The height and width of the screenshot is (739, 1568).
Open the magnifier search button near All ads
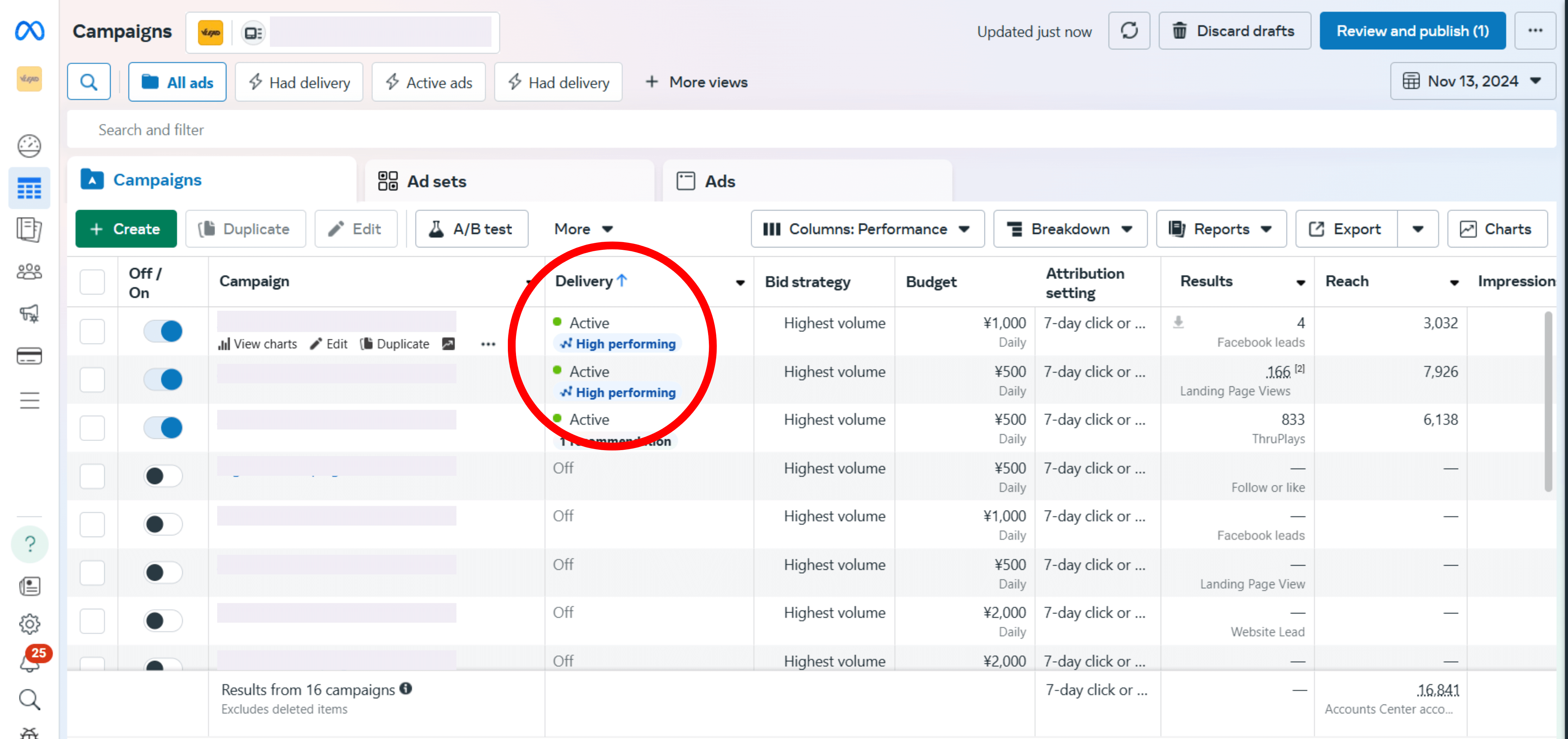89,82
